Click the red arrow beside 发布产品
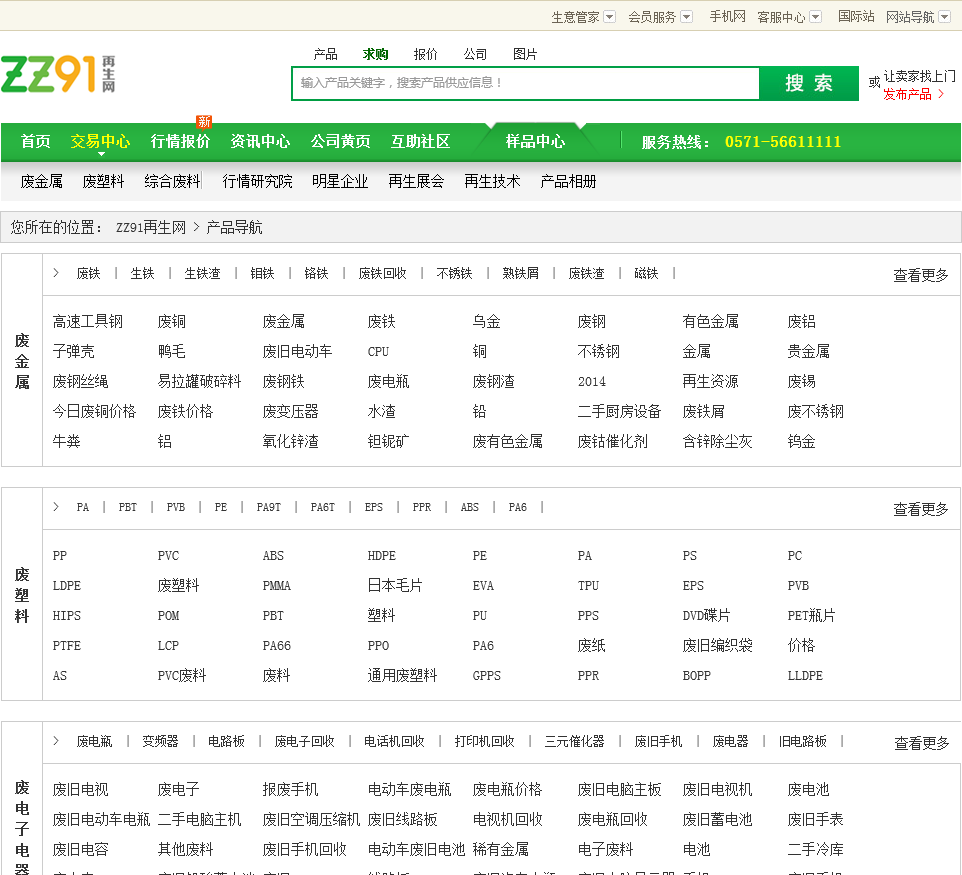This screenshot has width=962, height=875. [x=941, y=94]
